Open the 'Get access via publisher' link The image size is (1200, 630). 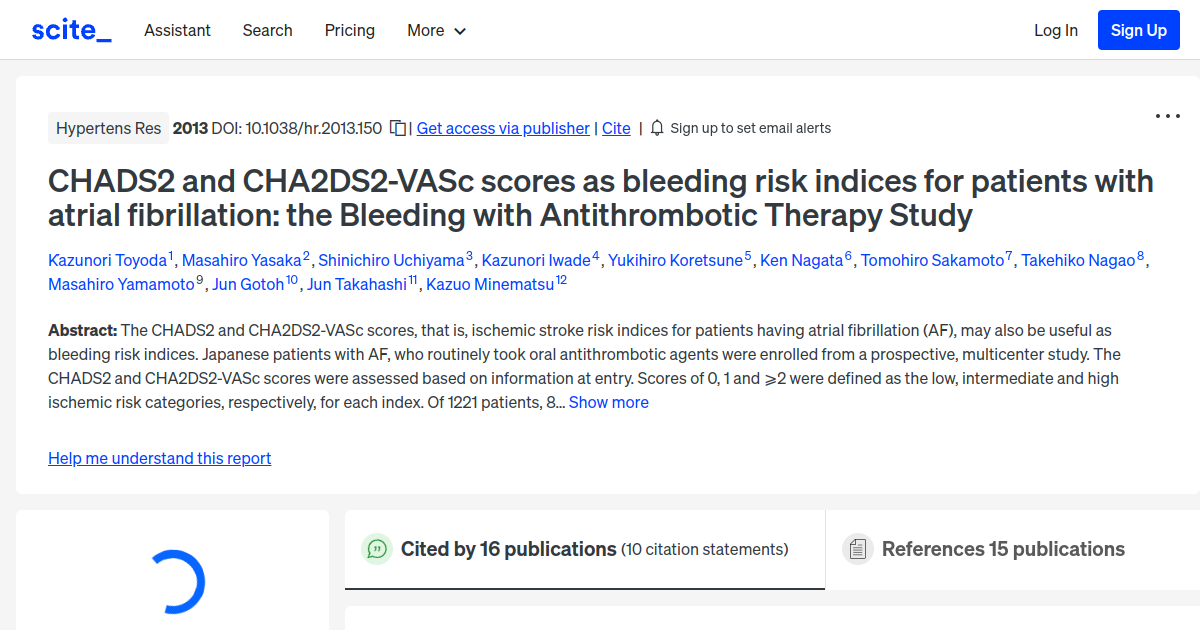(503, 128)
